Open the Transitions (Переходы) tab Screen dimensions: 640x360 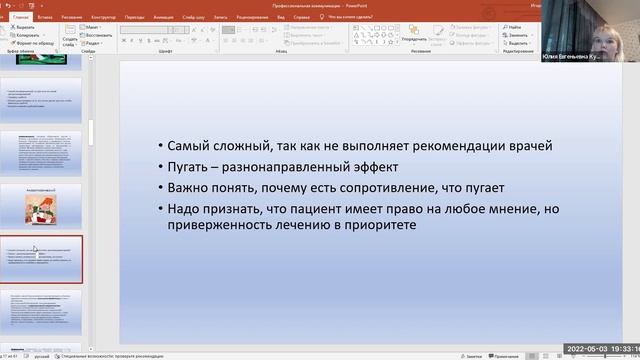tap(135, 17)
